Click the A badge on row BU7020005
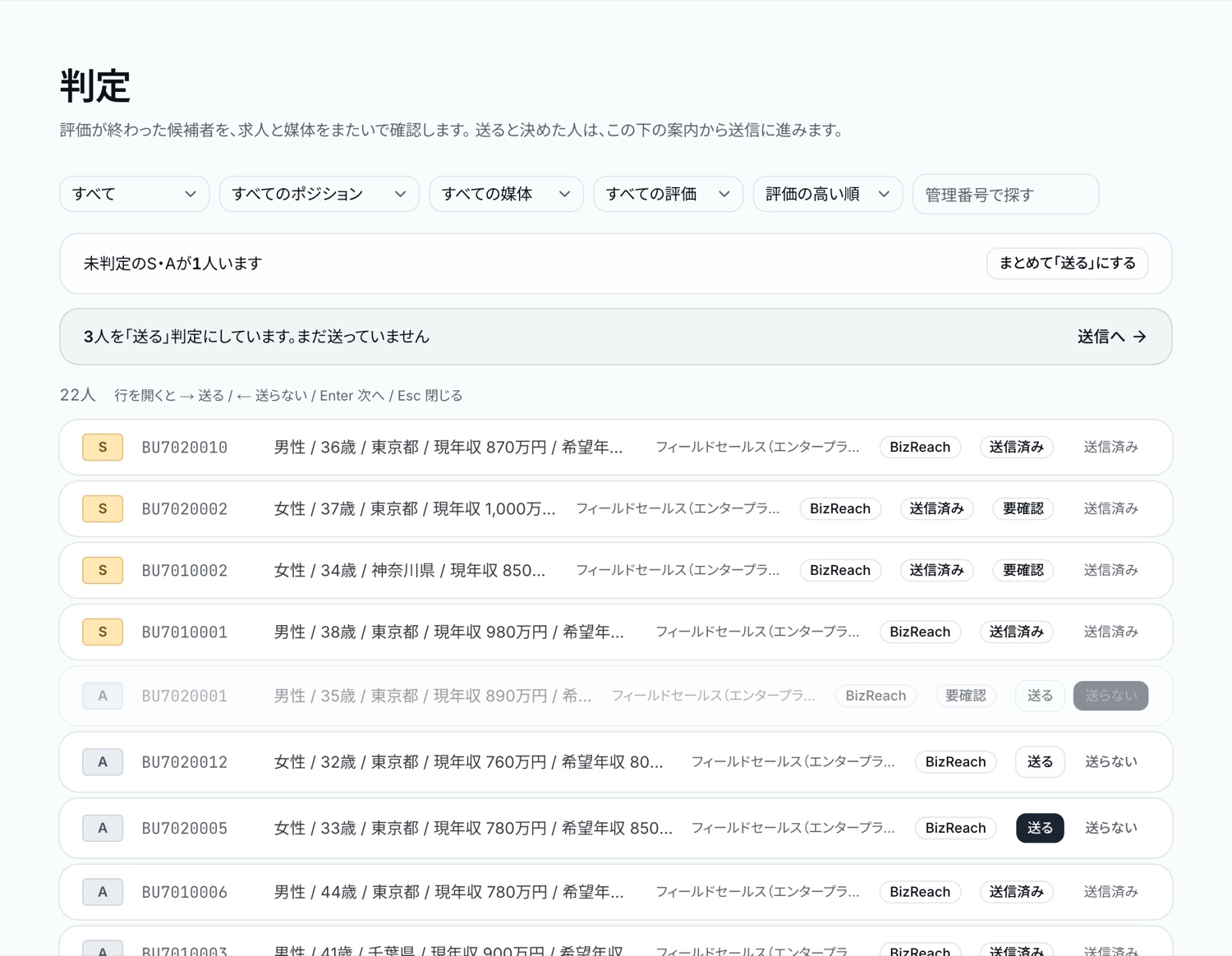 tap(103, 828)
